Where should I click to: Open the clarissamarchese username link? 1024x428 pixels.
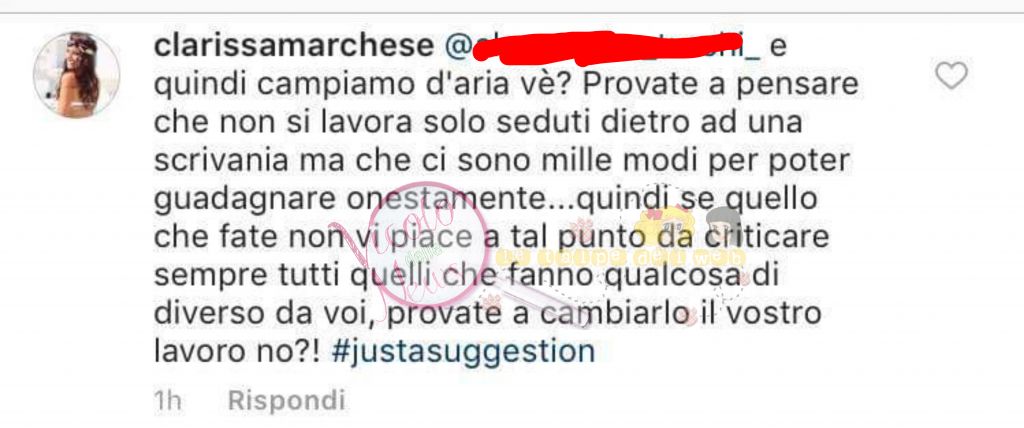pyautogui.click(x=294, y=46)
